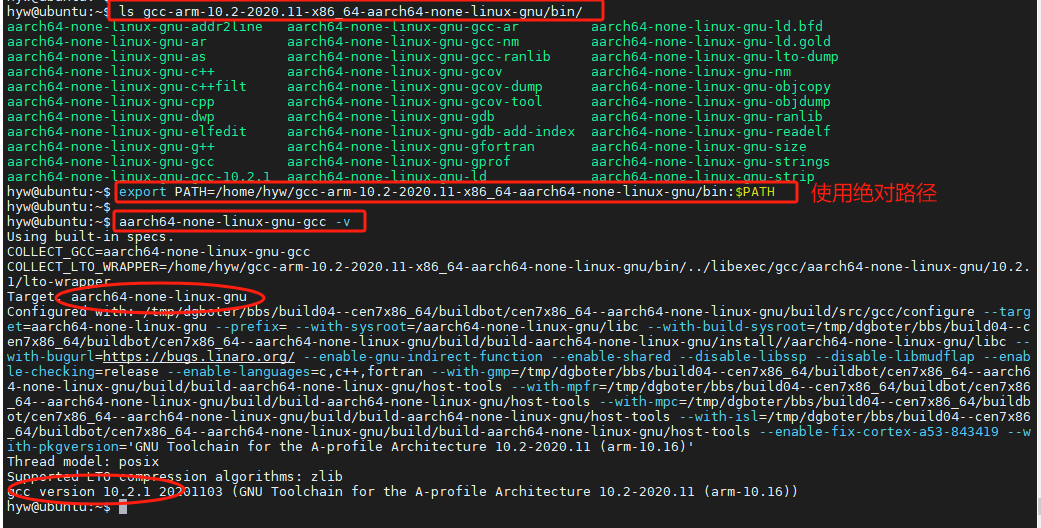This screenshot has height=528, width=1041.
Task: Click the aarch64-none-linux-gnu-addr2line file name
Action: (134, 27)
